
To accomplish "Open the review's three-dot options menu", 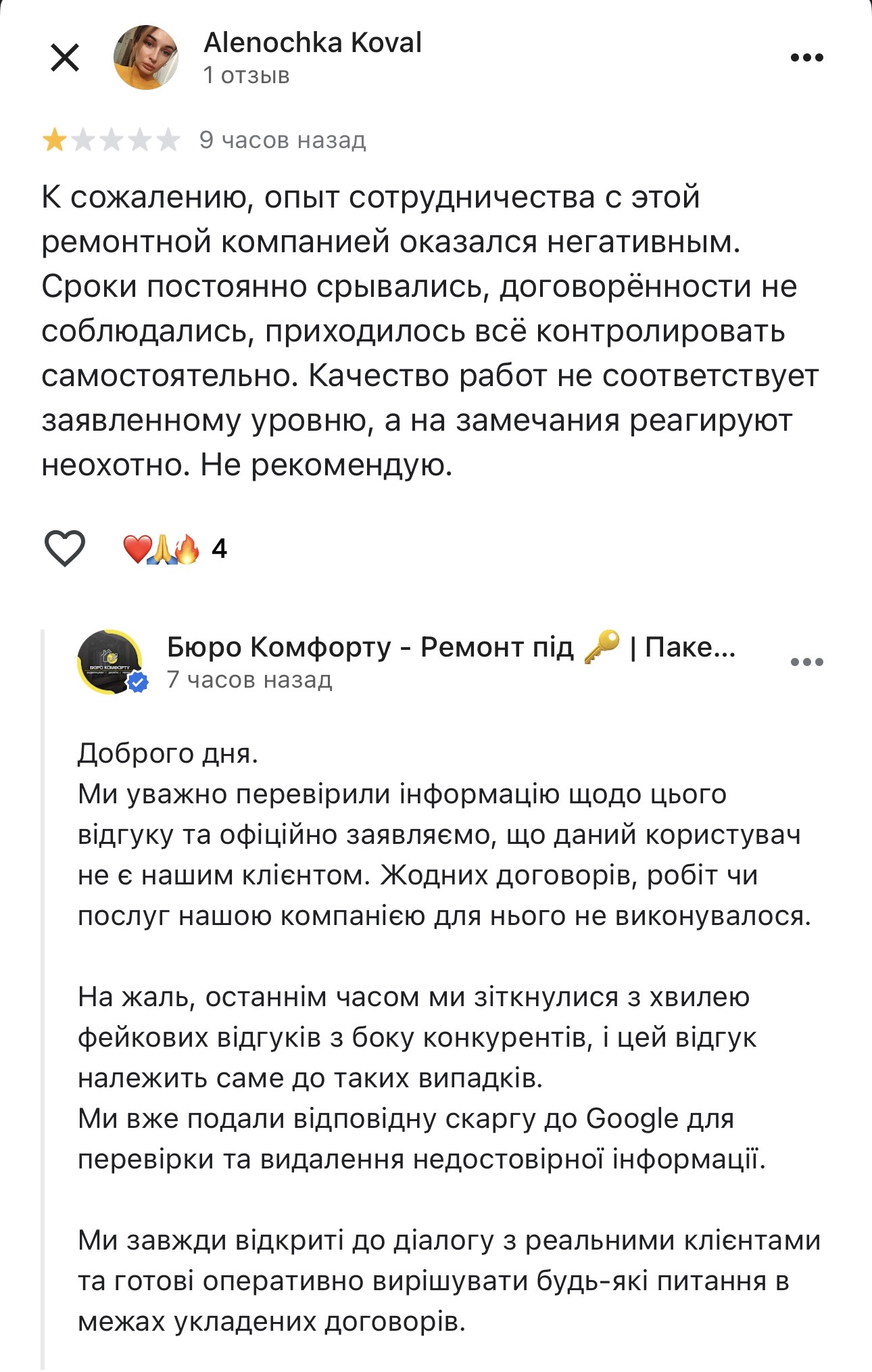I will (x=806, y=57).
